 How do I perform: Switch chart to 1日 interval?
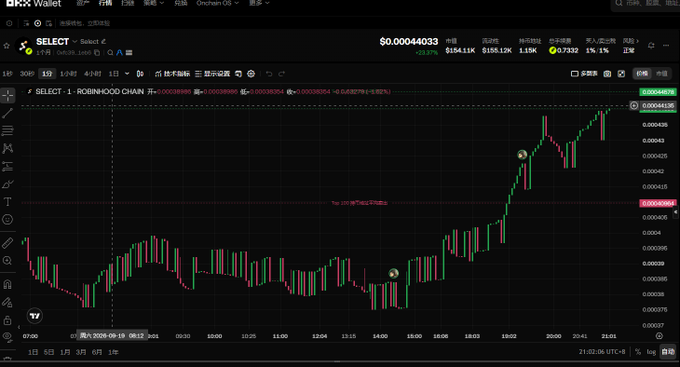pyautogui.click(x=114, y=74)
